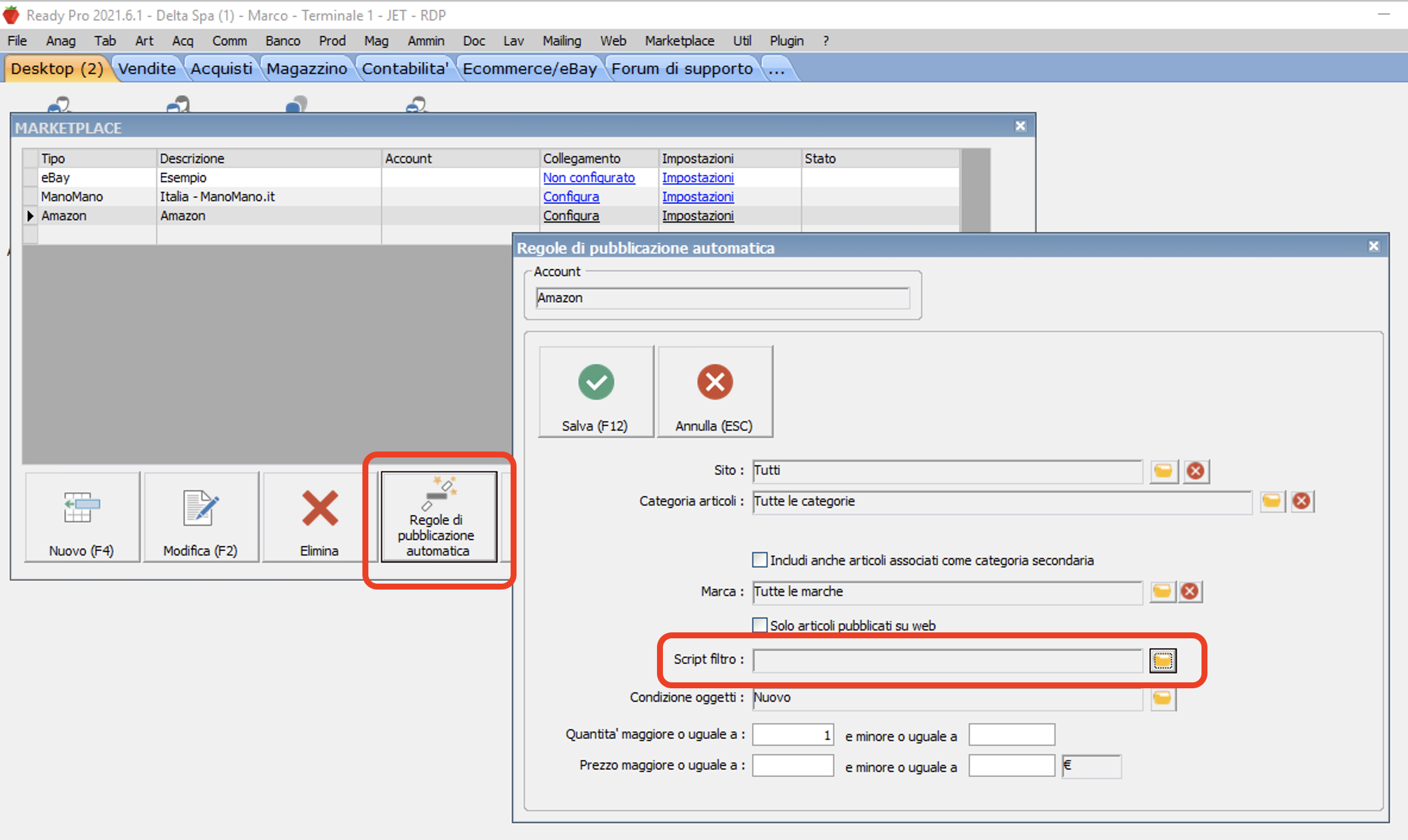Click the Script filtro text field

[x=947, y=660]
